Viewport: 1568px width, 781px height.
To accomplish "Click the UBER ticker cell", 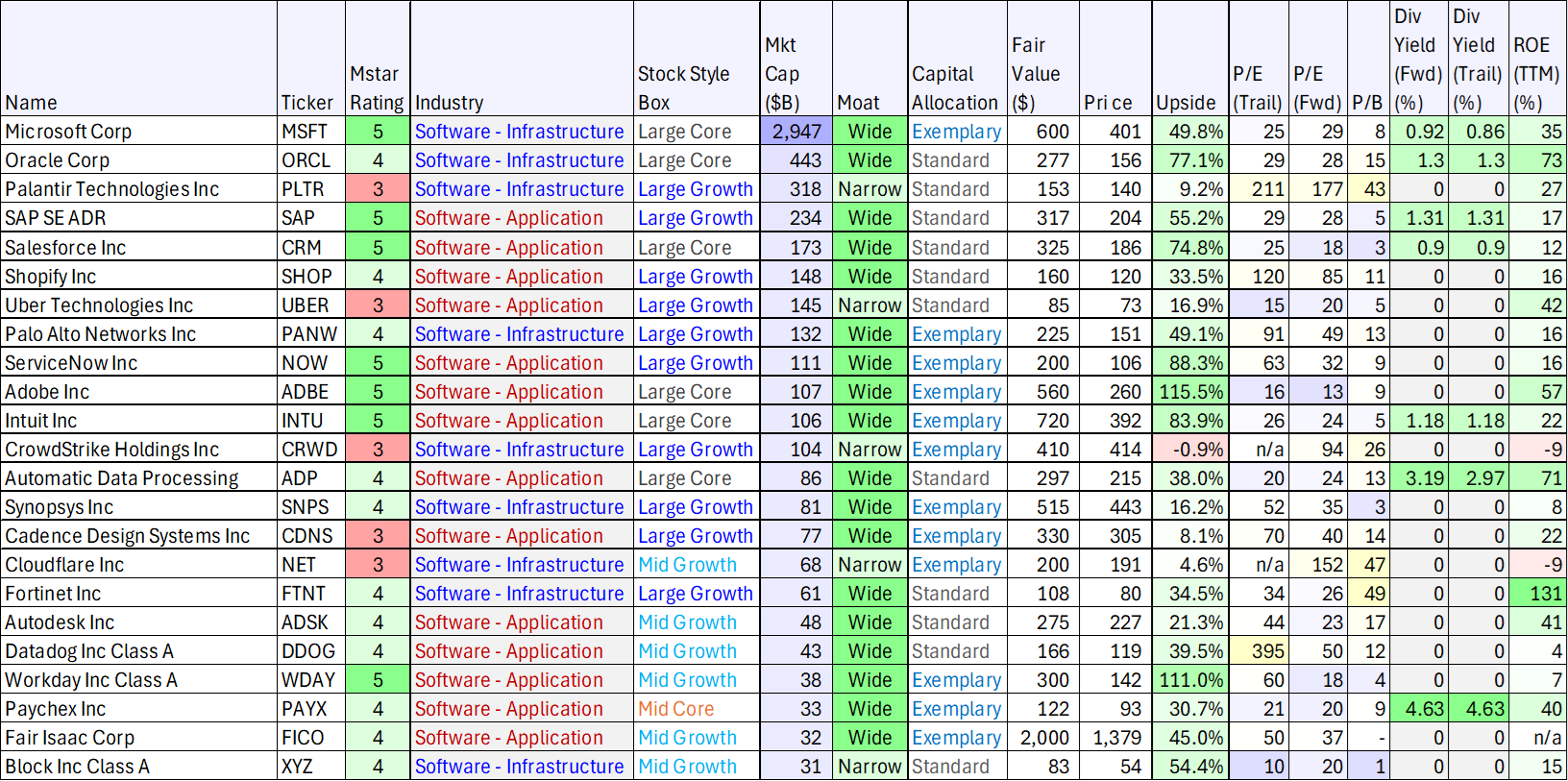I will click(x=311, y=305).
